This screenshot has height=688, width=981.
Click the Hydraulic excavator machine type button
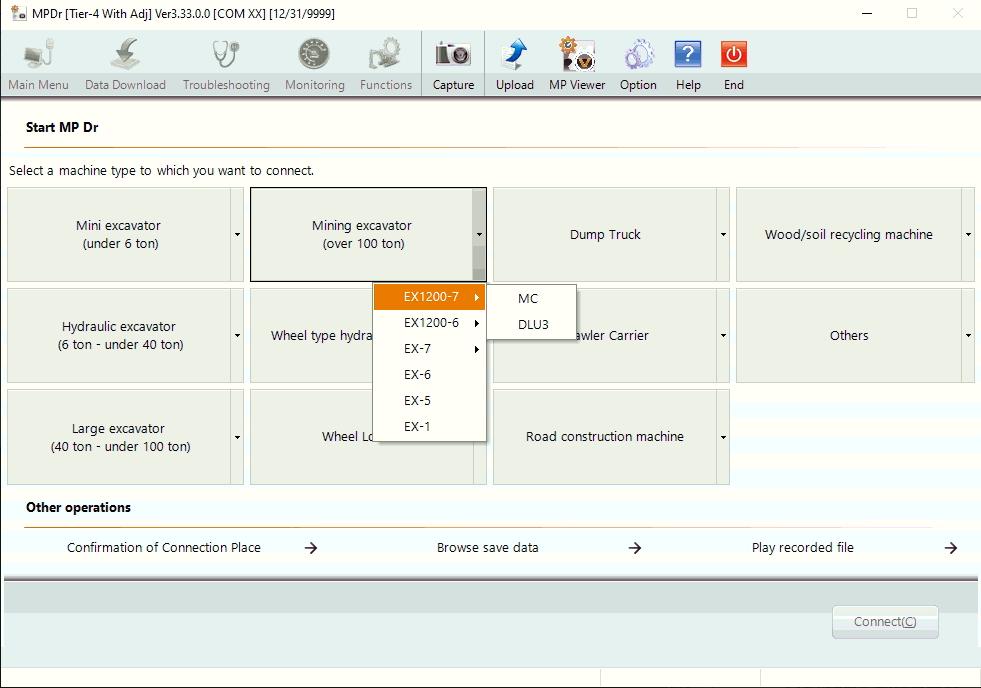point(119,336)
